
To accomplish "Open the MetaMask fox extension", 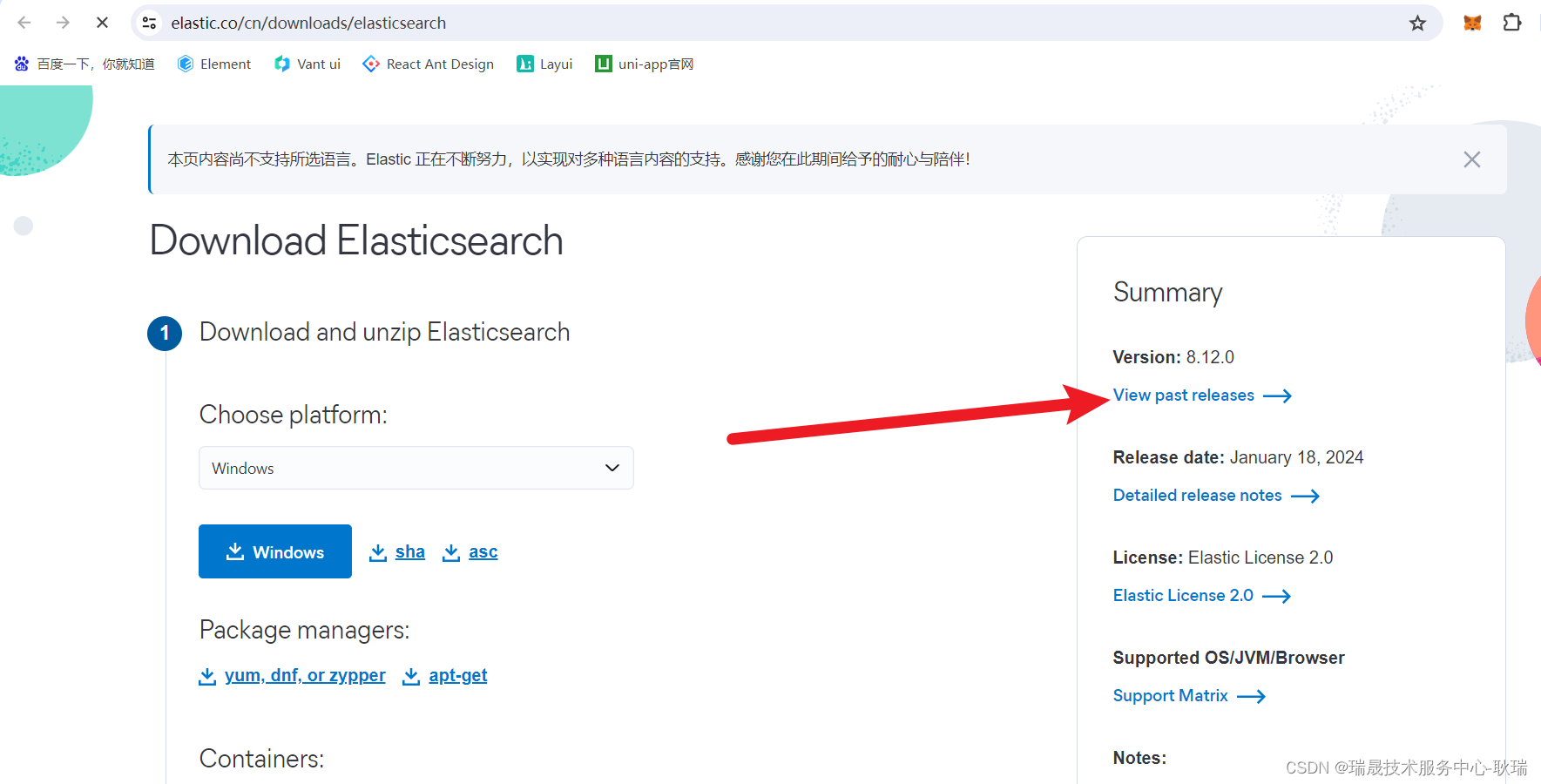I will click(x=1472, y=23).
